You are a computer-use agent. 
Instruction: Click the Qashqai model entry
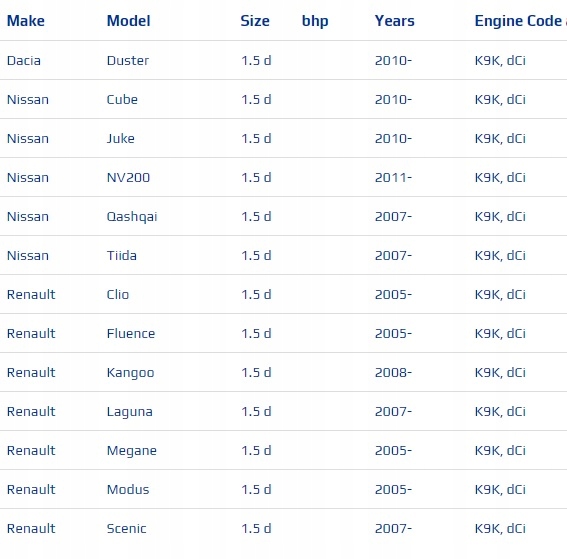click(x=132, y=217)
